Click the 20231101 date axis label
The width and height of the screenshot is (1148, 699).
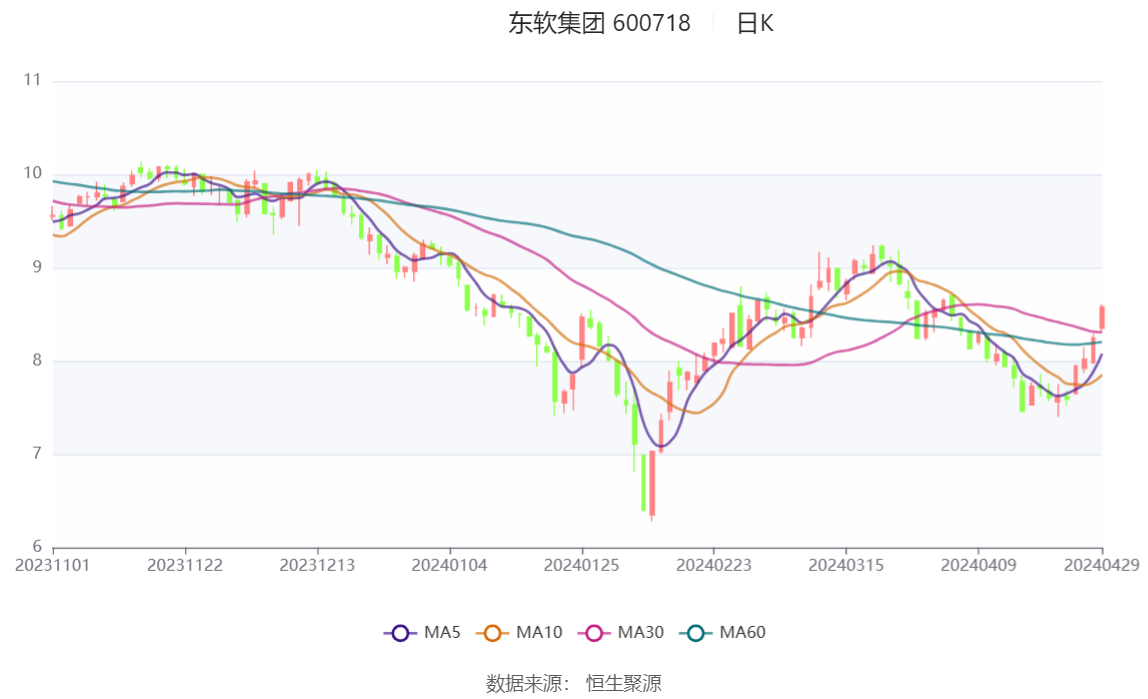click(x=53, y=565)
